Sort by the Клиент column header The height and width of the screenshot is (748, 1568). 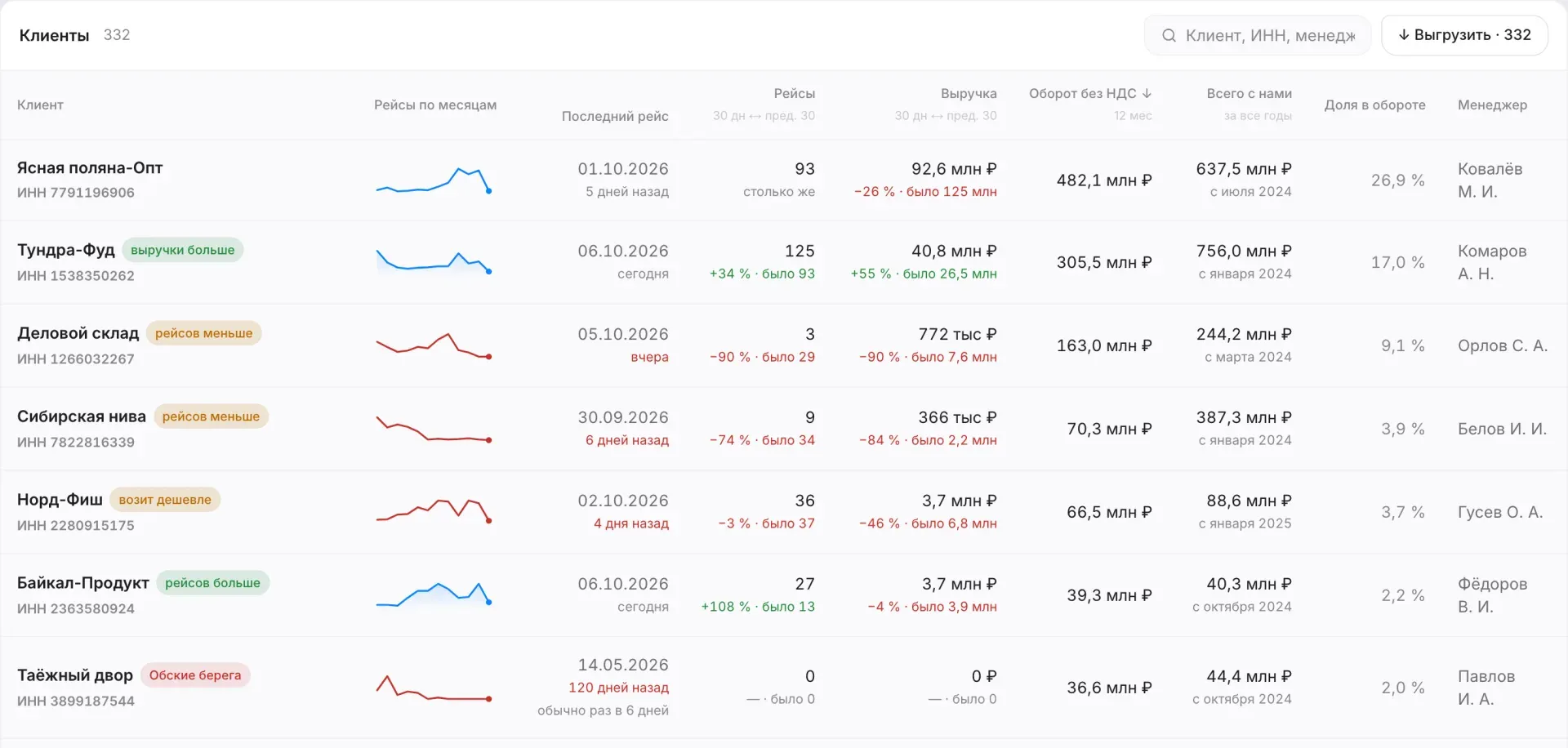40,105
